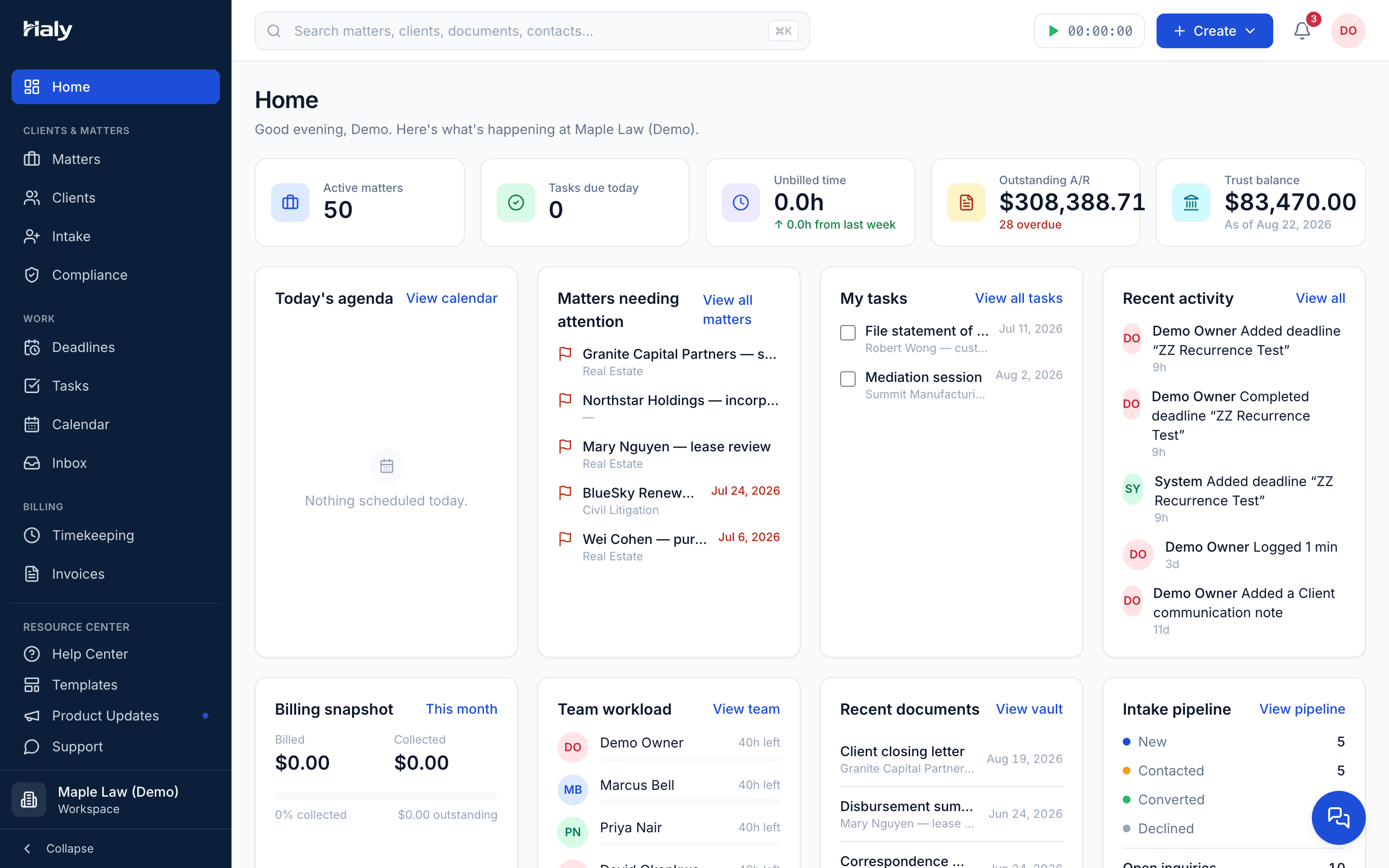Open Tasks from the sidebar
1389x868 pixels.
(115, 386)
